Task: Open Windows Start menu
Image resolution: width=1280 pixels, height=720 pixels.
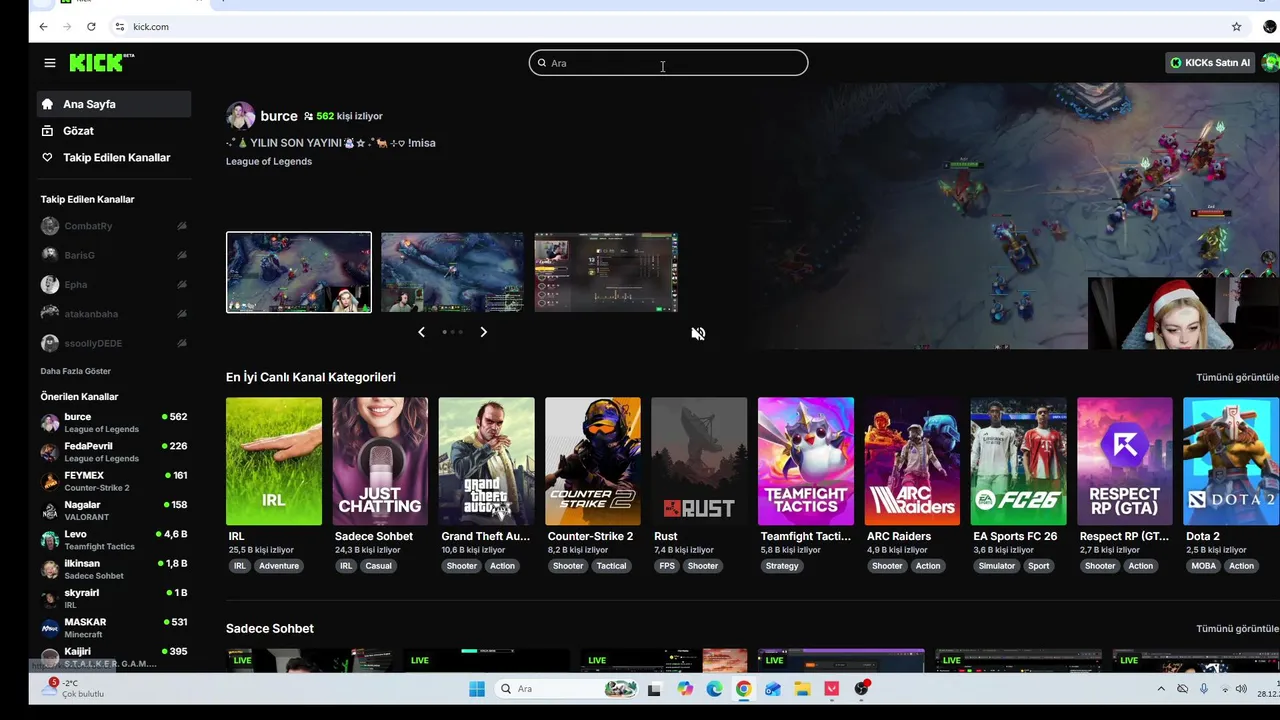Action: [x=477, y=689]
